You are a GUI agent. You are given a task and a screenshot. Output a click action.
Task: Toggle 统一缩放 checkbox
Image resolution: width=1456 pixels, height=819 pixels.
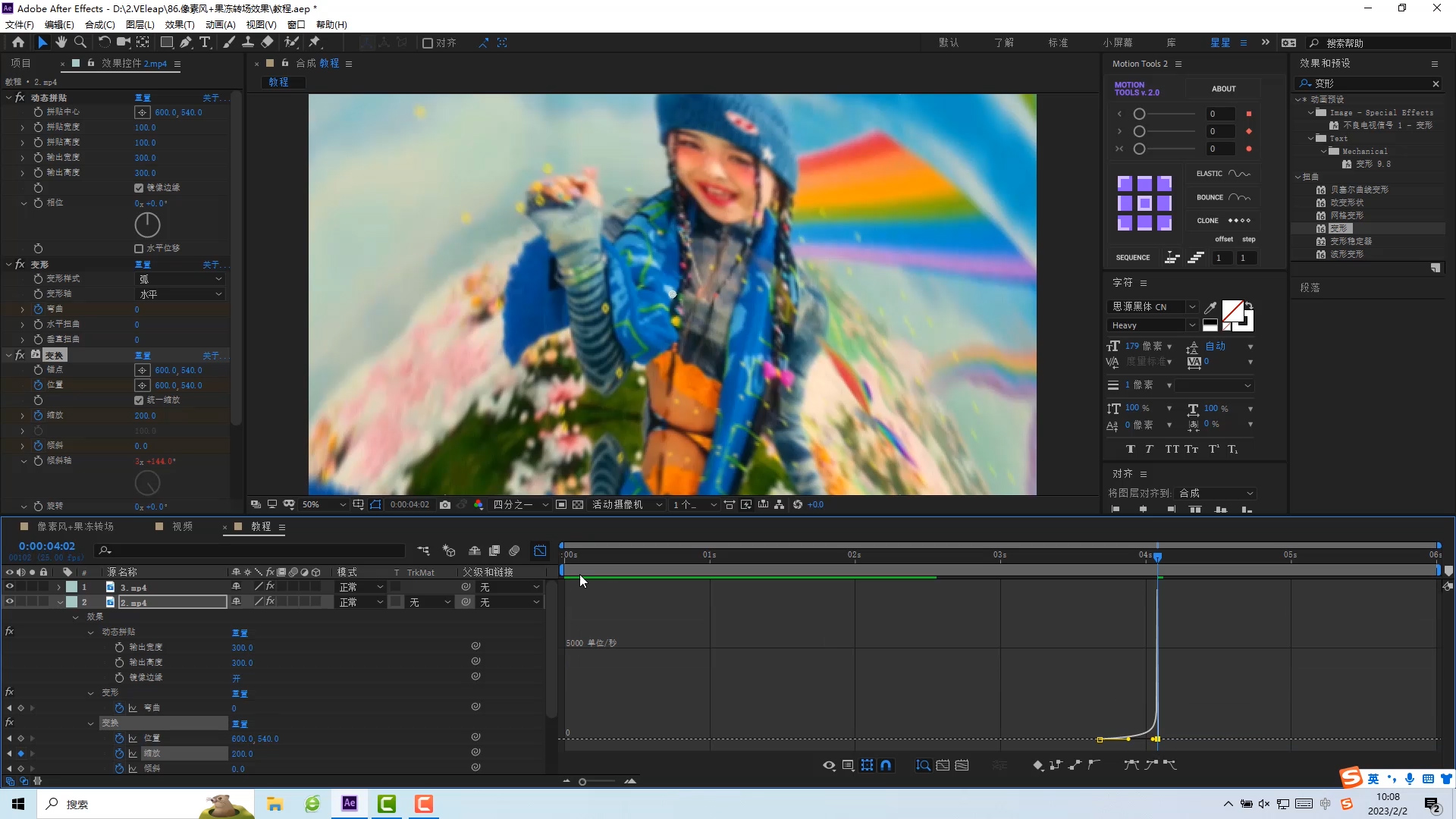[x=139, y=400]
